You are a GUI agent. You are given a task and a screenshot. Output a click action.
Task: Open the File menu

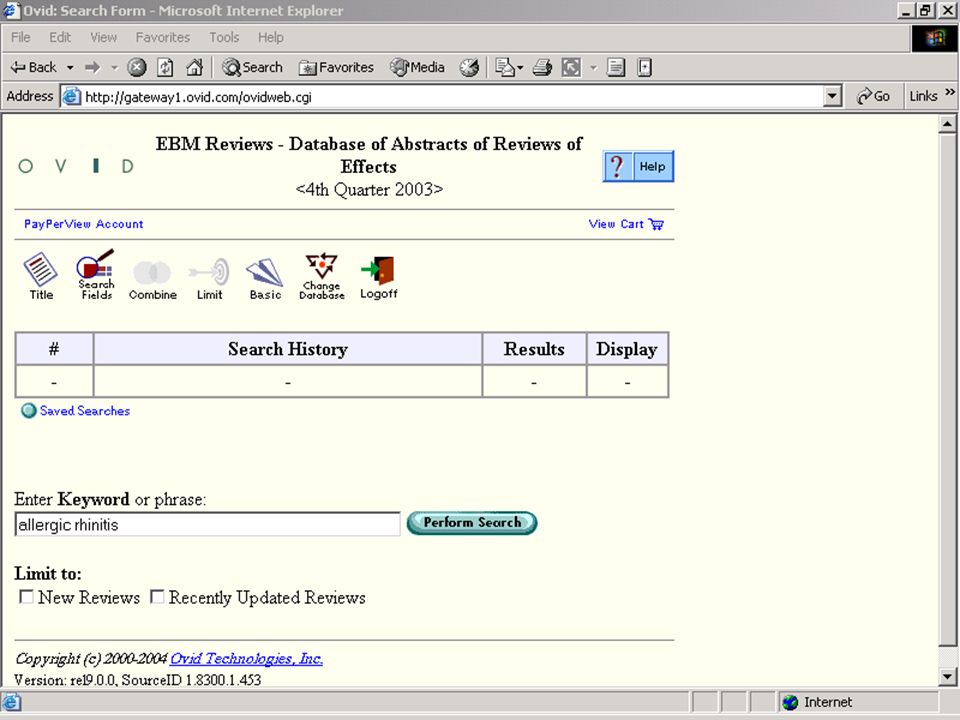click(x=21, y=37)
